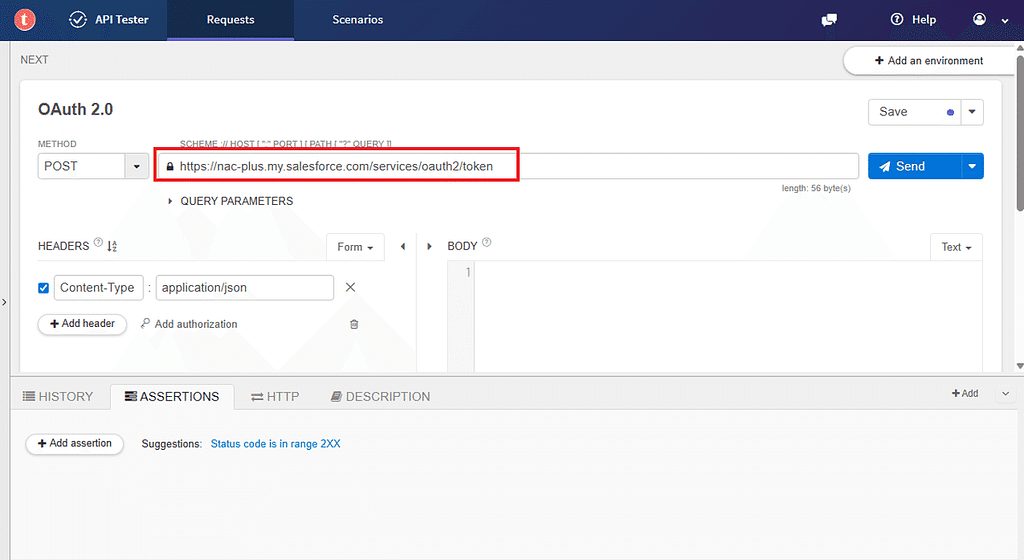Open the headers Form dropdown
The width and height of the screenshot is (1024, 560).
pyautogui.click(x=355, y=247)
